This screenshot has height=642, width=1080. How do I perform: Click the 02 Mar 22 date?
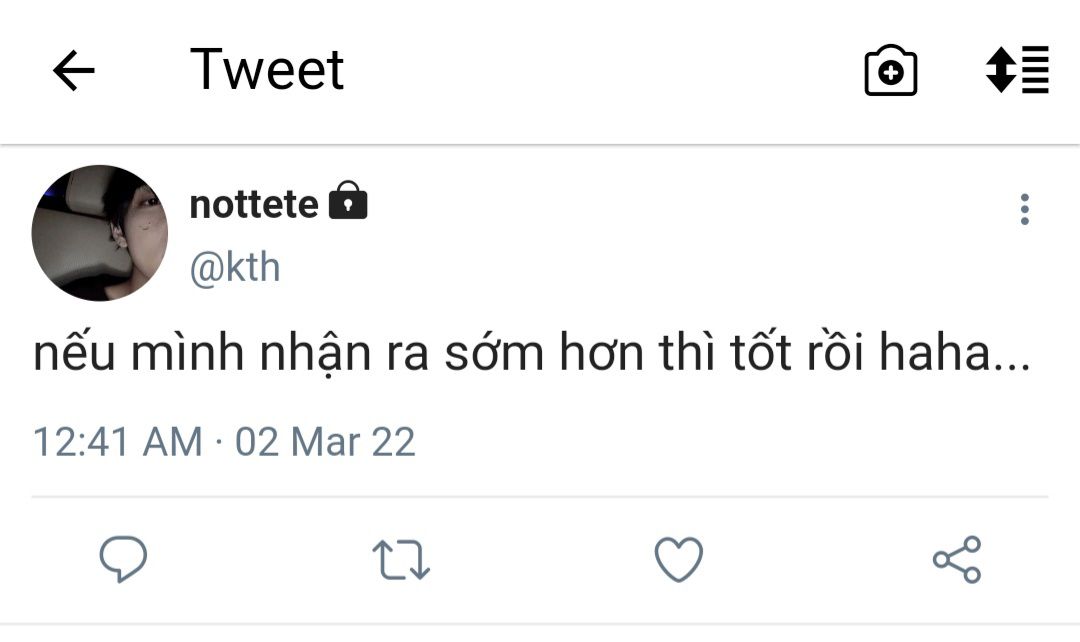(x=325, y=441)
